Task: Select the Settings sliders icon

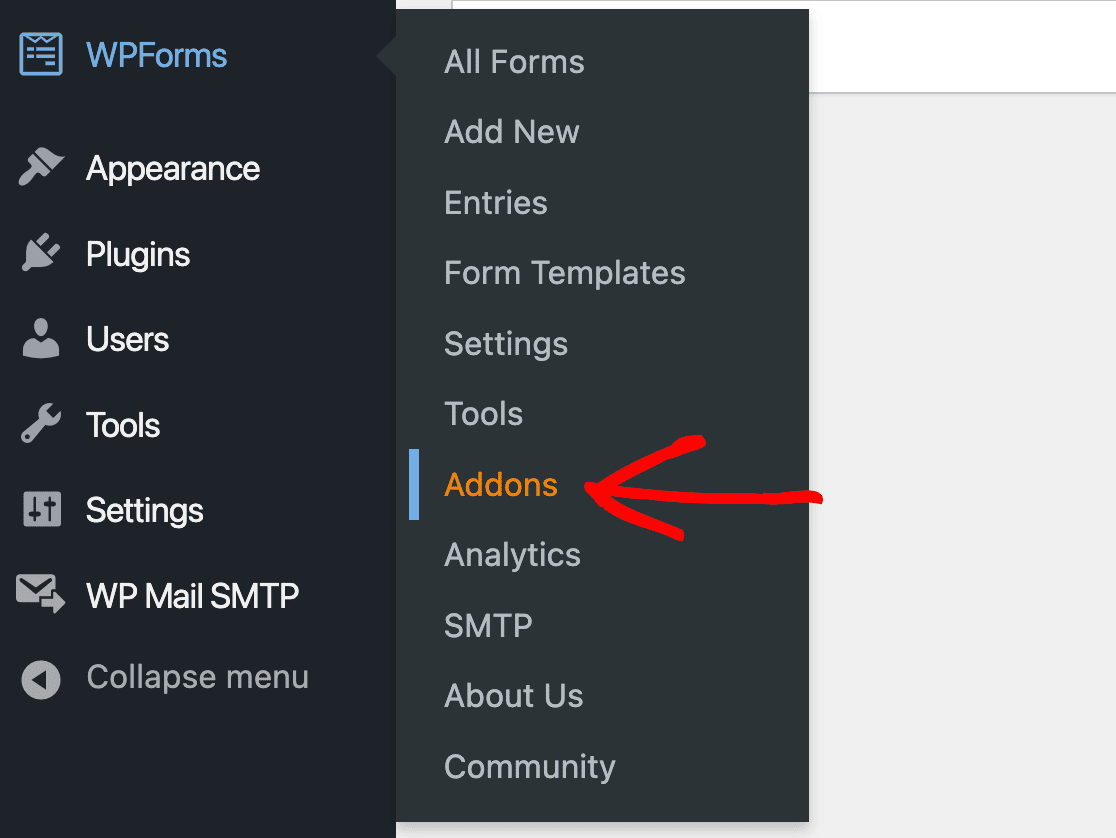Action: [x=40, y=510]
